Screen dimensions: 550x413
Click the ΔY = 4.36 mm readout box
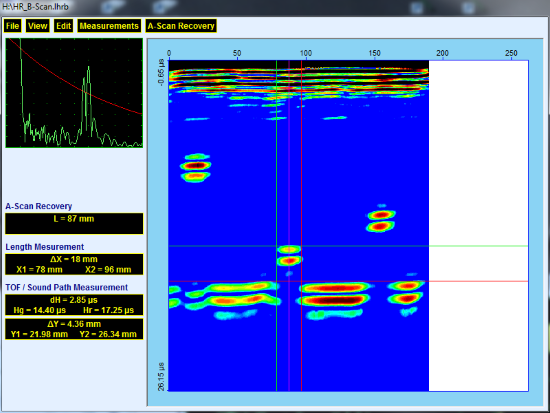coord(74,329)
